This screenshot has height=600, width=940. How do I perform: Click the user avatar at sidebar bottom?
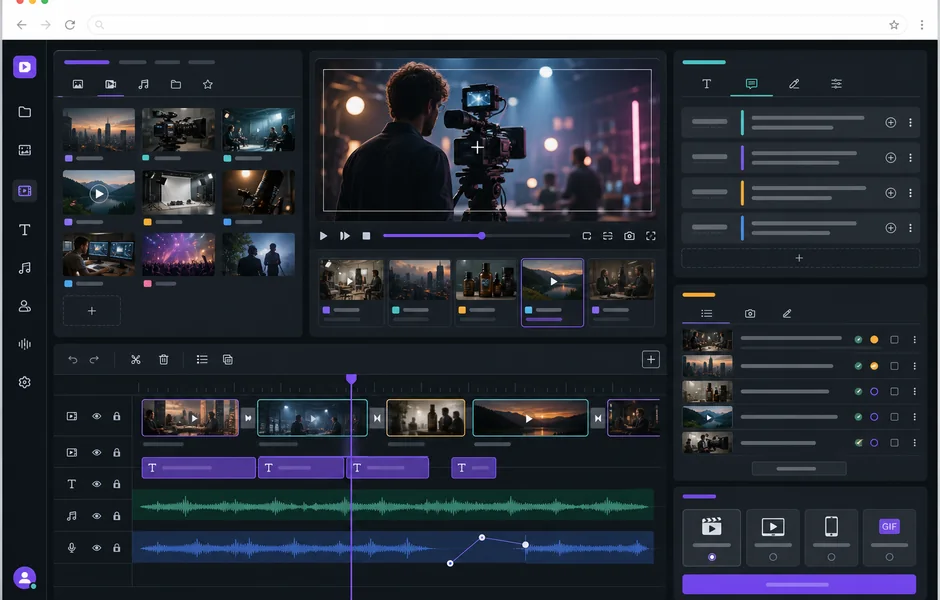pos(25,578)
